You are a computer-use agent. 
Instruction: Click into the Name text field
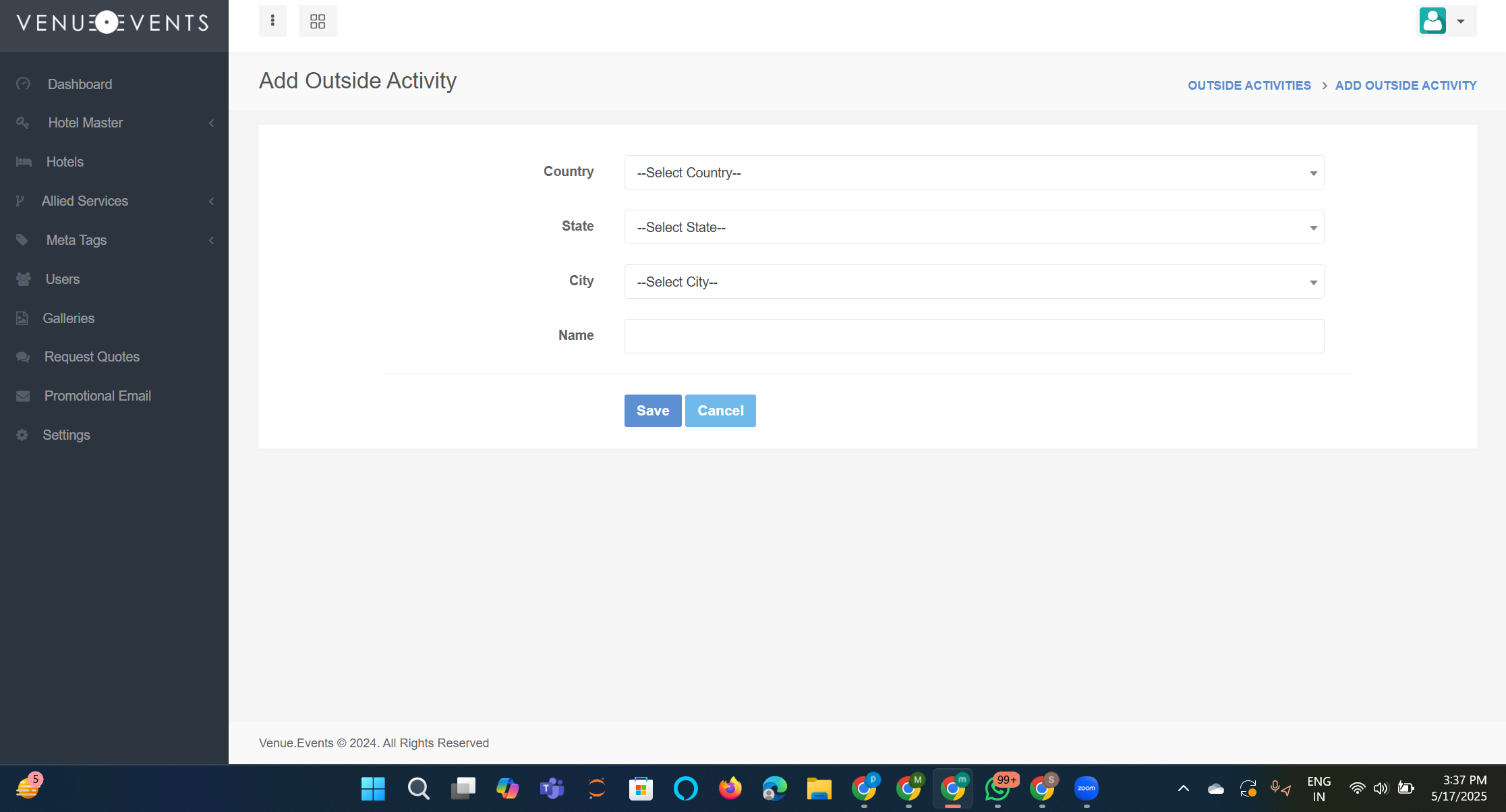(x=974, y=336)
